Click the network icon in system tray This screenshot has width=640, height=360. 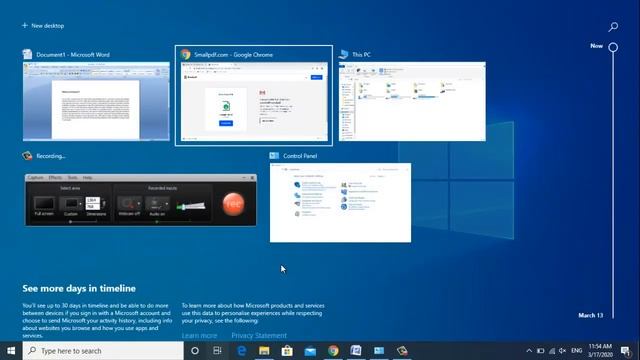(552, 351)
